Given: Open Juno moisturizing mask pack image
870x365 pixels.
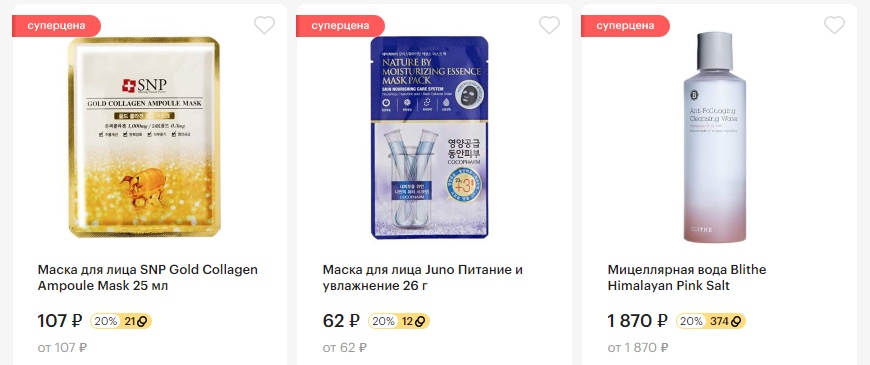Looking at the screenshot, I should (x=429, y=138).
